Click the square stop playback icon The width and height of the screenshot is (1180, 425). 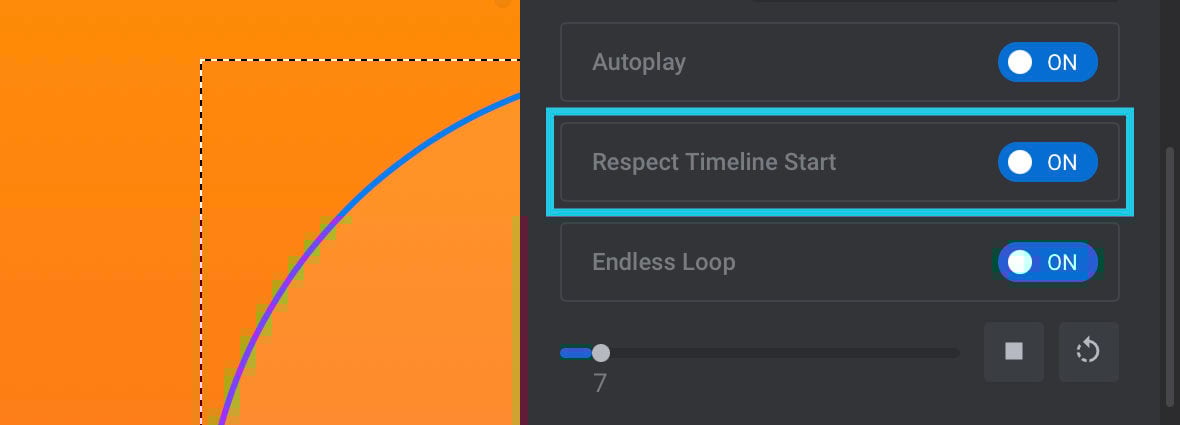pyautogui.click(x=1014, y=351)
